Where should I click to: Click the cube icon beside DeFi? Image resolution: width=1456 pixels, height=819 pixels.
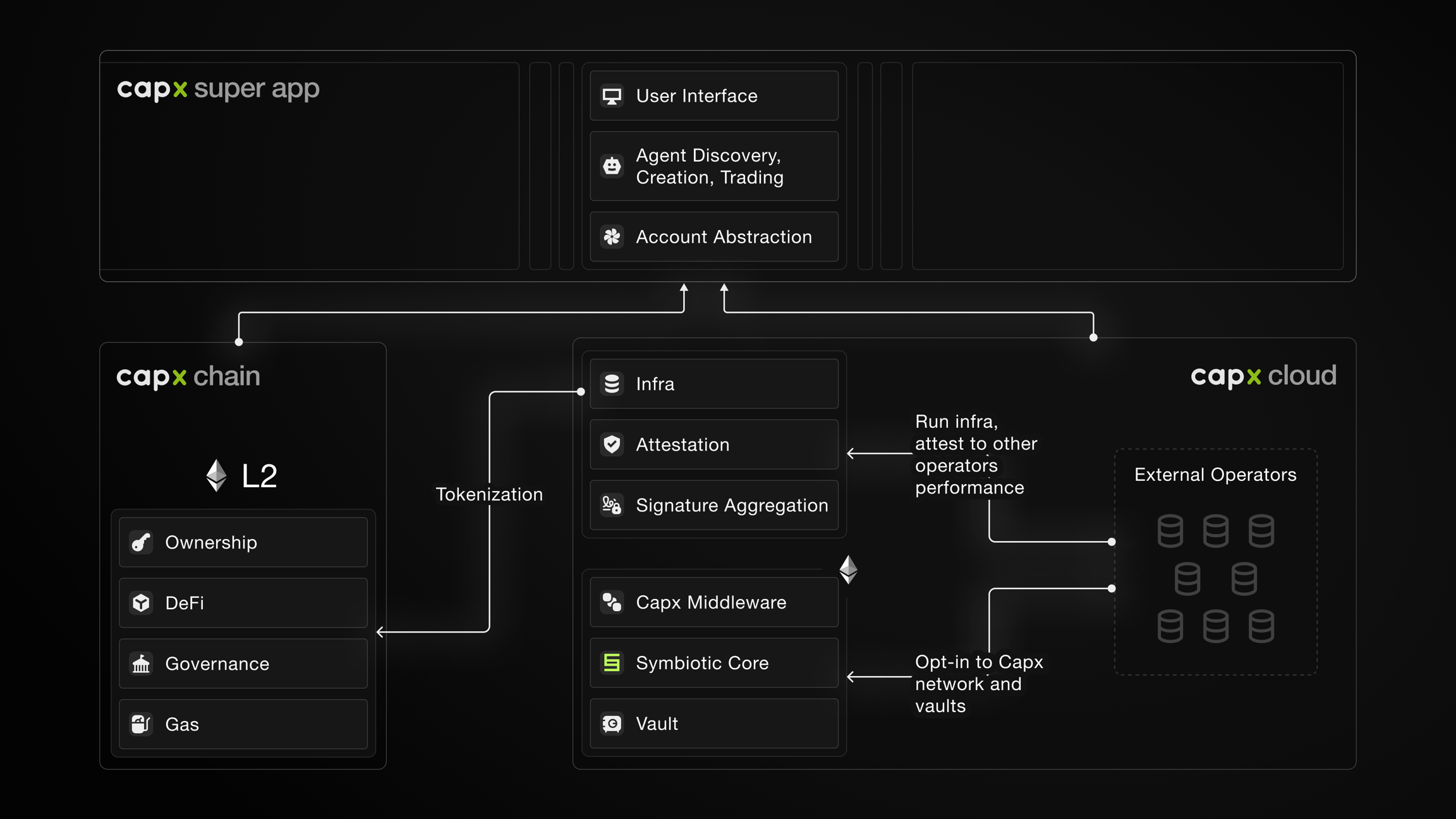coord(141,603)
